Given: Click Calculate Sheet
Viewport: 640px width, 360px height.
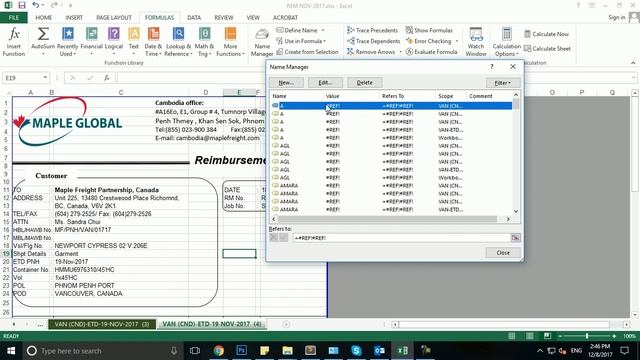Looking at the screenshot, I should 547,49.
